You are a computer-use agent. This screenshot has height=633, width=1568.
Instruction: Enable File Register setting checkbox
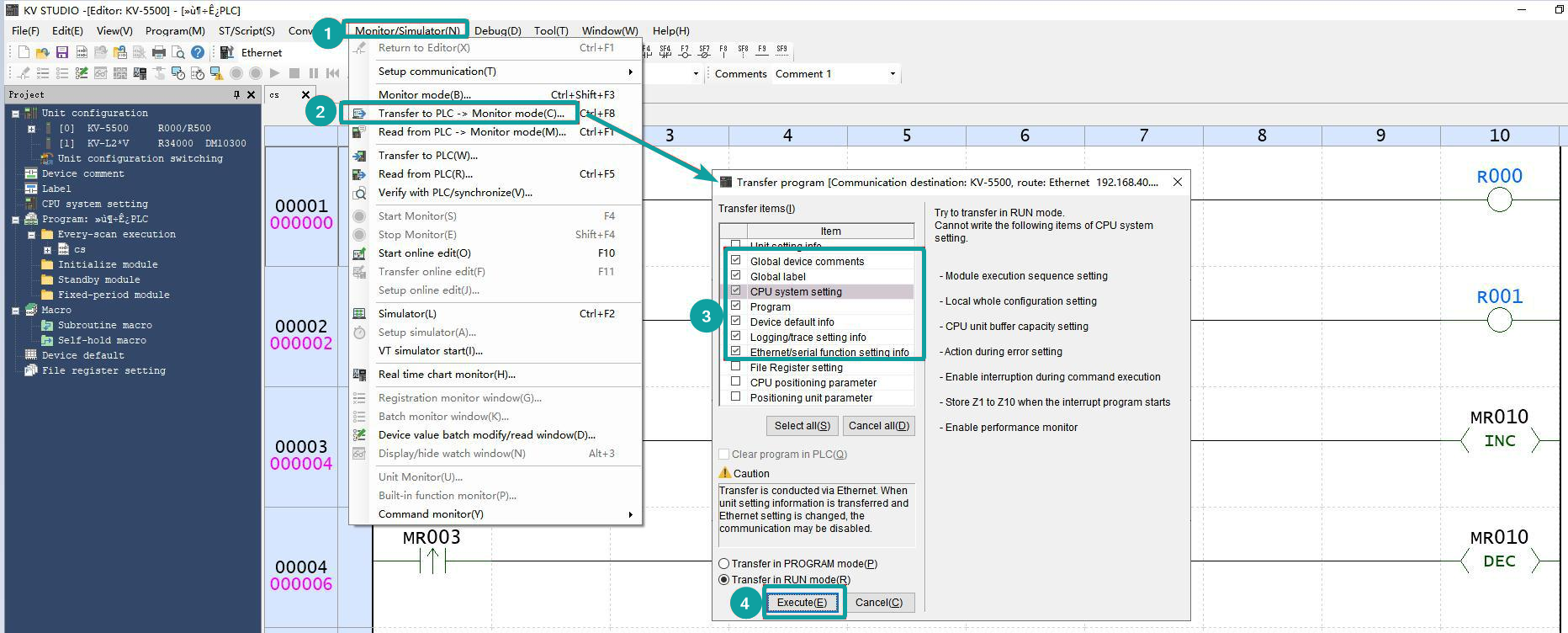[736, 367]
